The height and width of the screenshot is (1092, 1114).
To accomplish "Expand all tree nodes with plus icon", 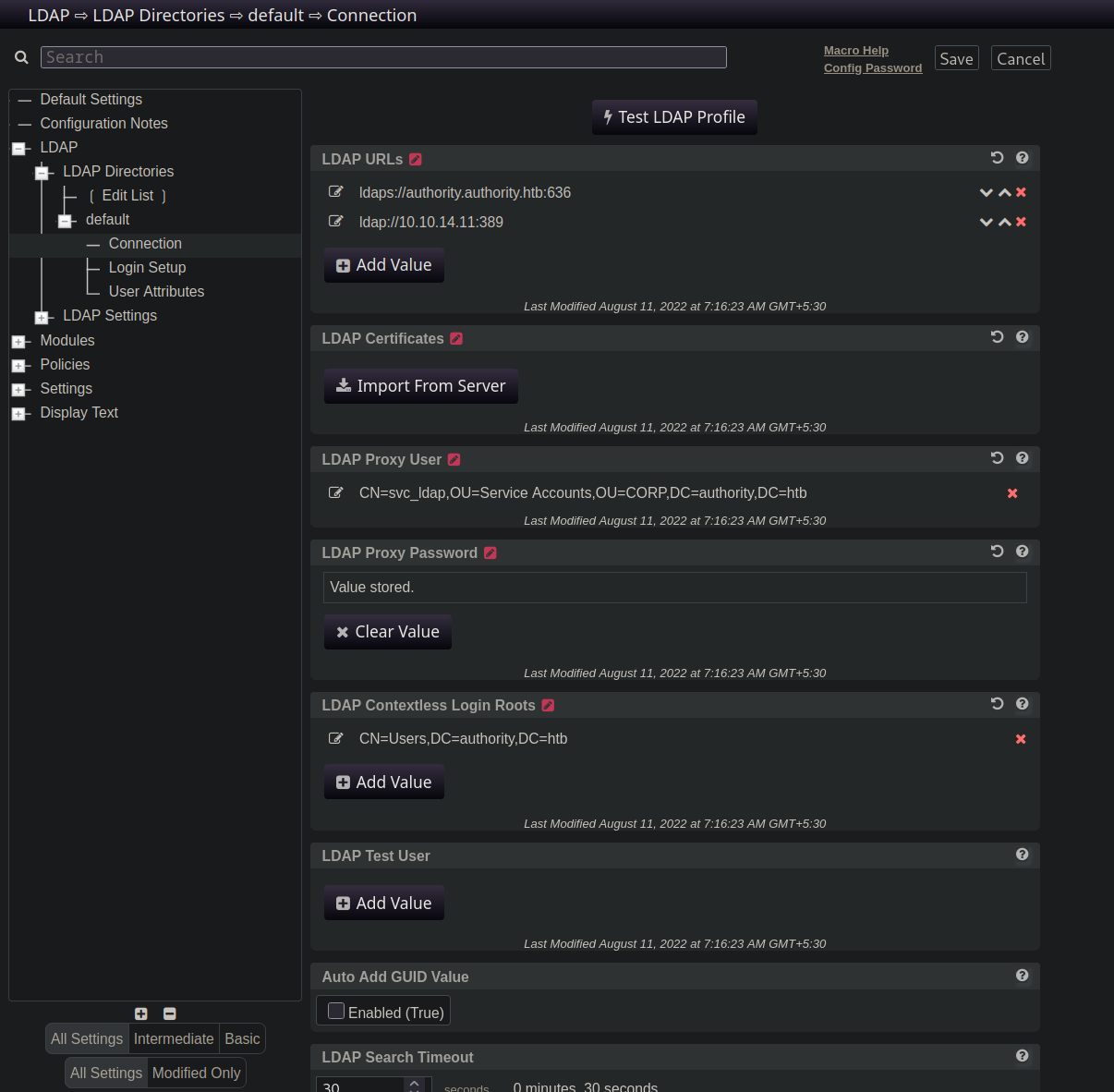I will 141,1013.
